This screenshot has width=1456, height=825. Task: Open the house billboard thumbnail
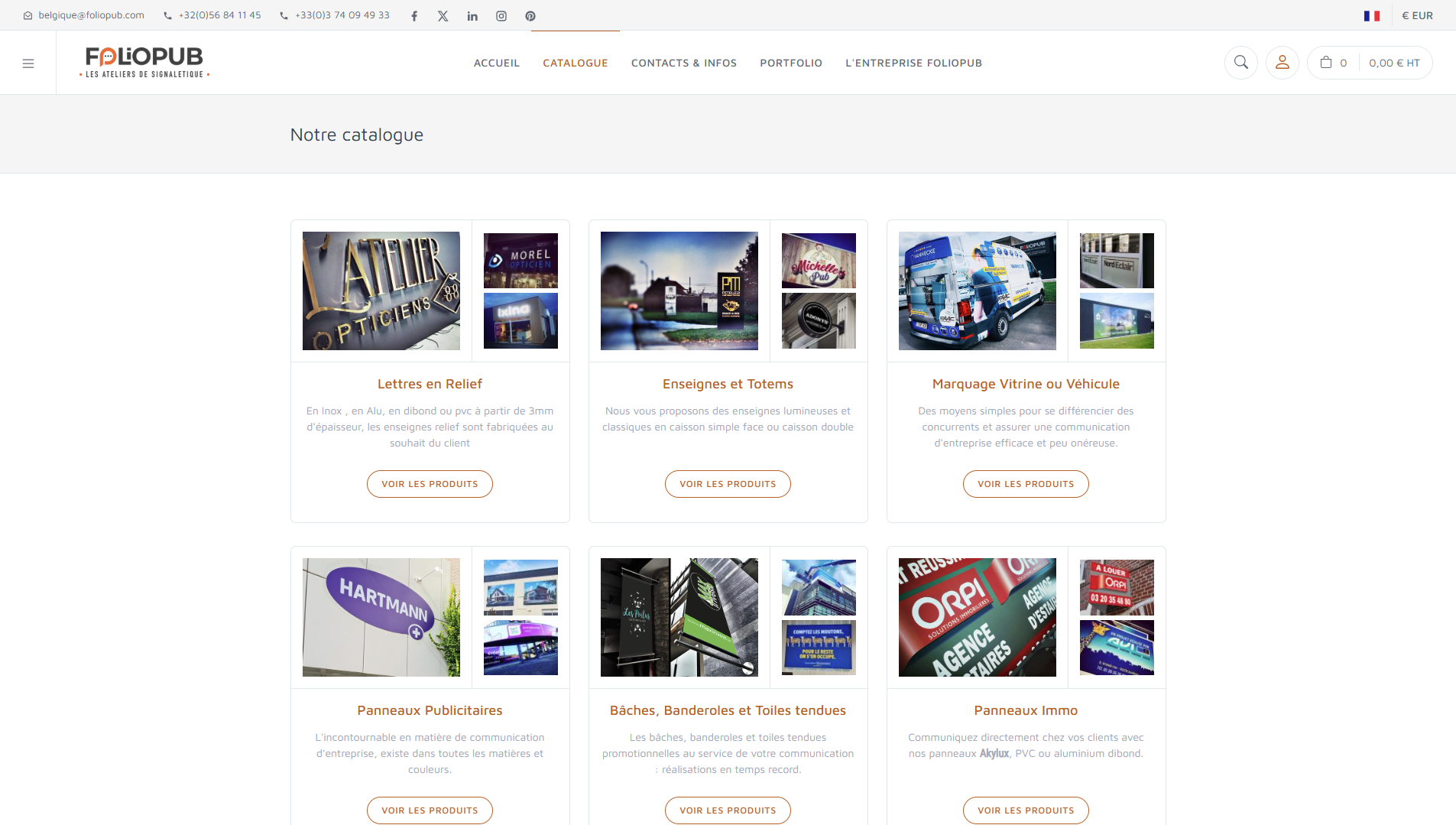(x=520, y=587)
